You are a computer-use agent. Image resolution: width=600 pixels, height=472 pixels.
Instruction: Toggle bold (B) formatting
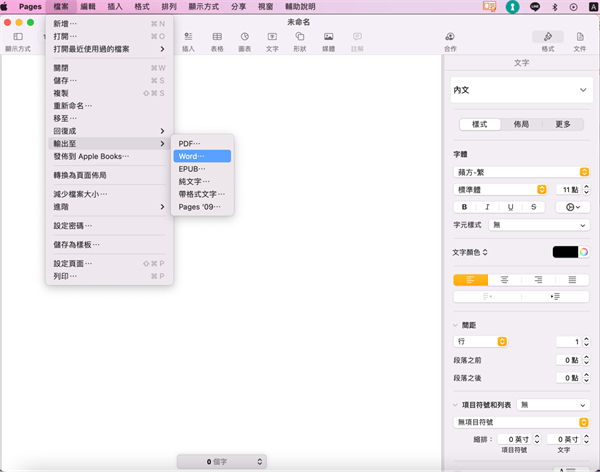pyautogui.click(x=464, y=207)
